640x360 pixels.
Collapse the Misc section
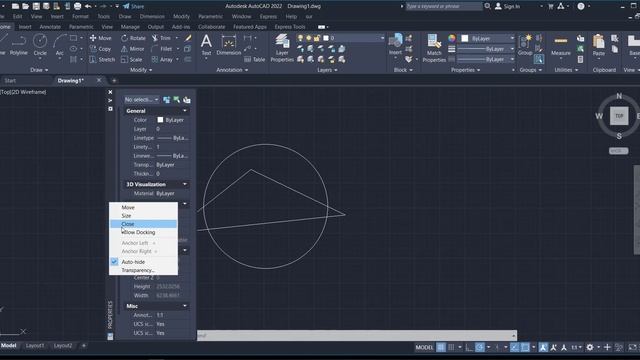coord(185,306)
